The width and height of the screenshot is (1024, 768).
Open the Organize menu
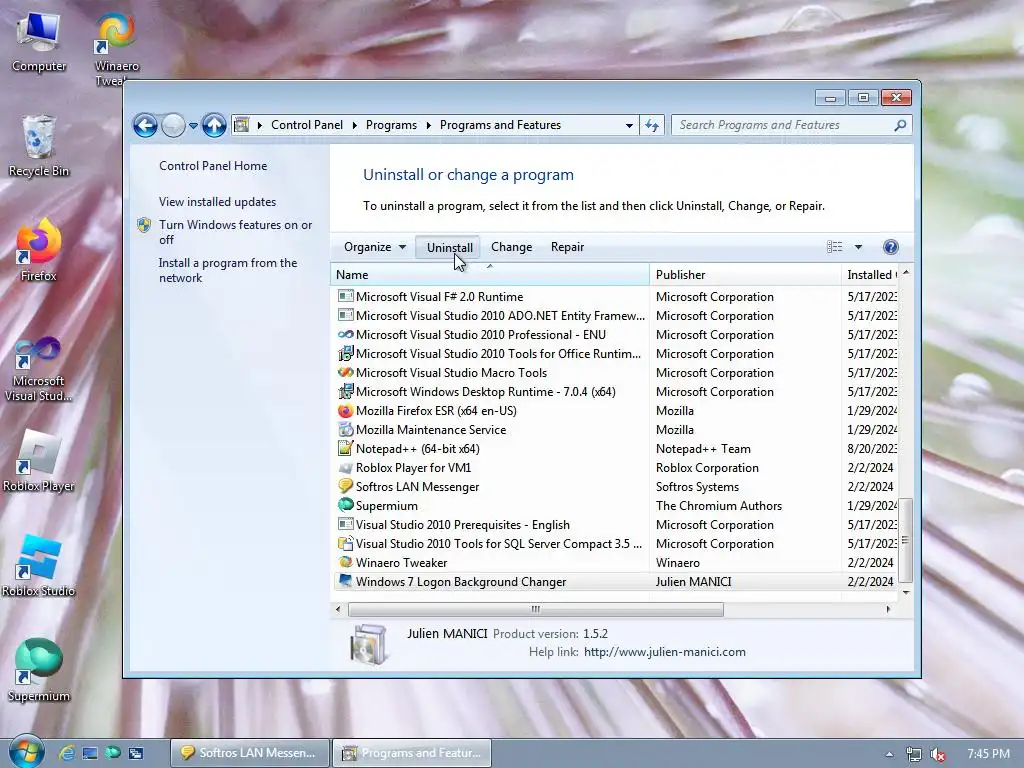pyautogui.click(x=375, y=247)
